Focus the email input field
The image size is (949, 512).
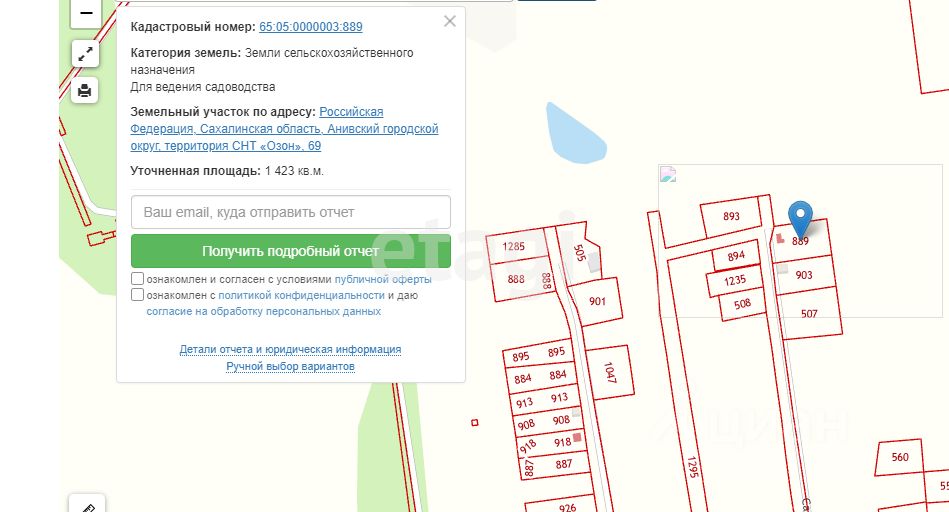[291, 212]
